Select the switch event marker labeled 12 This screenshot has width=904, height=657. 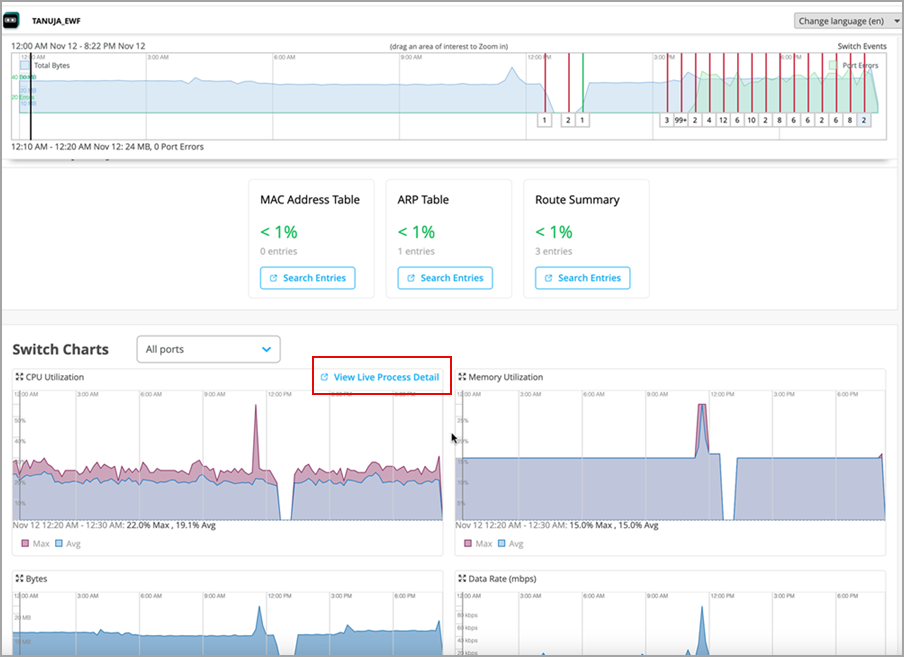pyautogui.click(x=722, y=120)
